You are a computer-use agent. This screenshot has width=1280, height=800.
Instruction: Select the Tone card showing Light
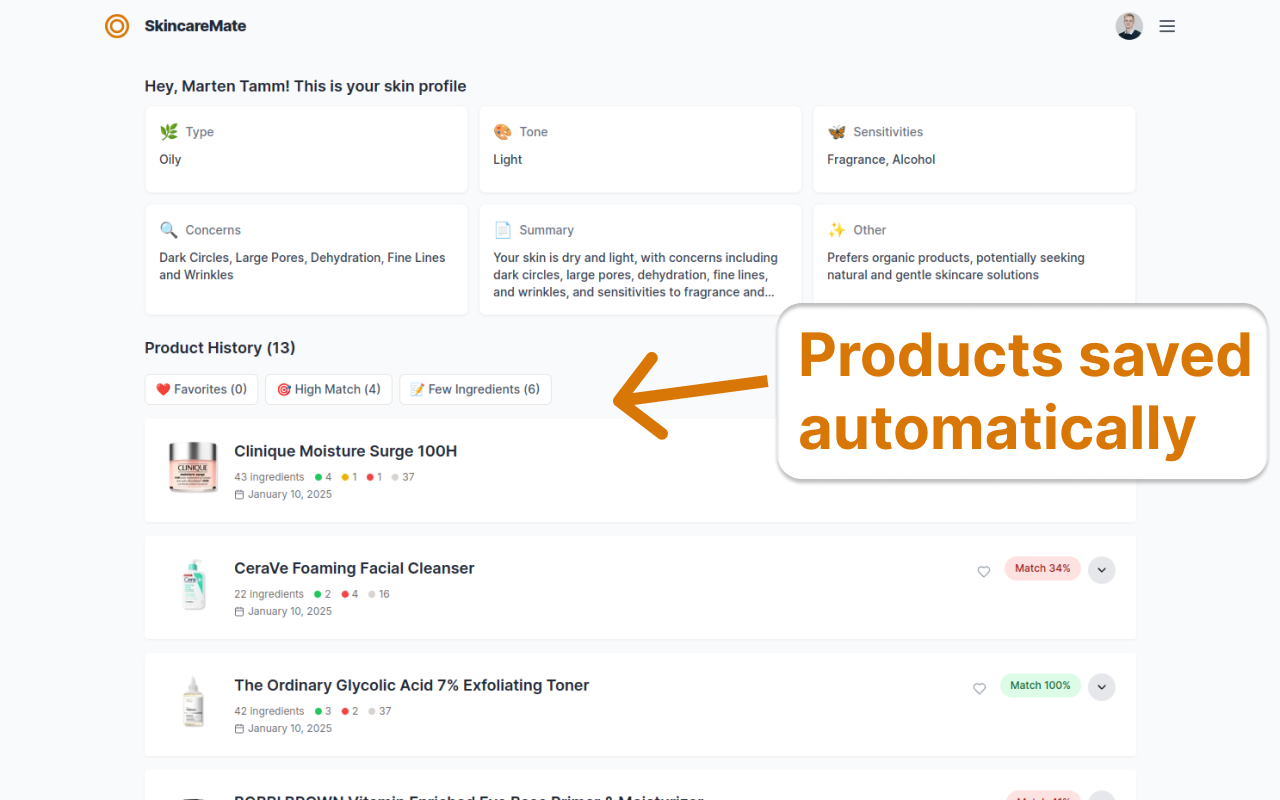point(640,150)
